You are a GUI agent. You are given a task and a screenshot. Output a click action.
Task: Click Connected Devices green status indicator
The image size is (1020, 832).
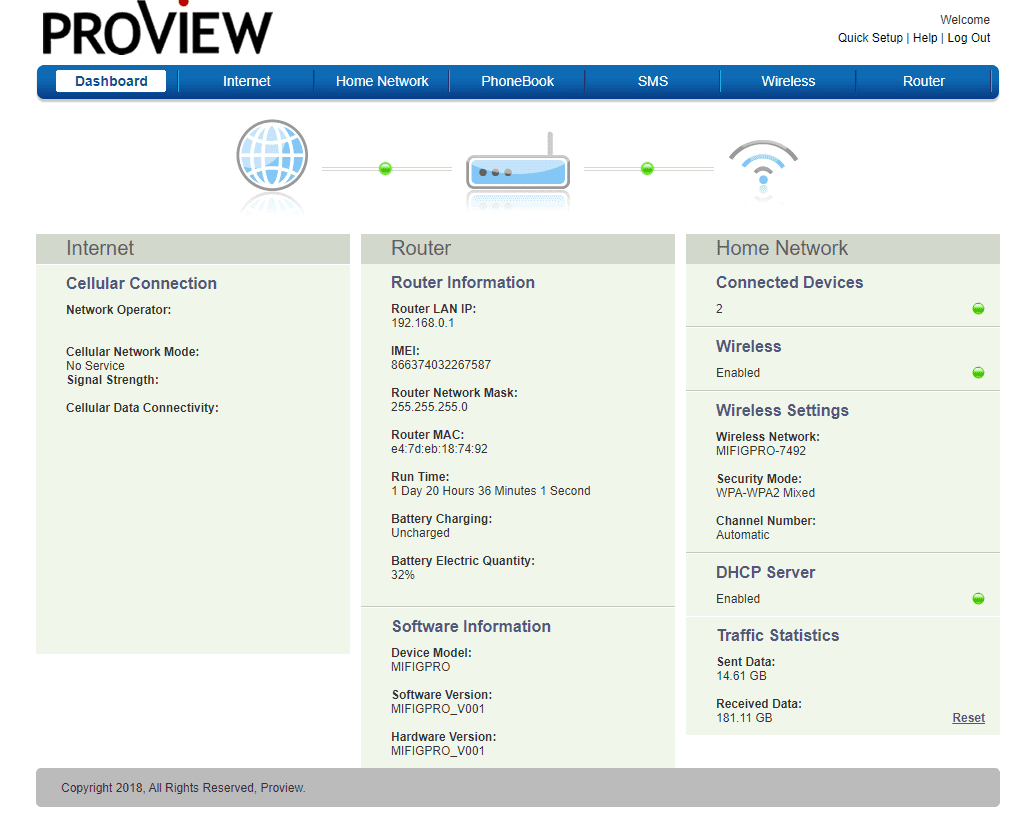pyautogui.click(x=978, y=308)
